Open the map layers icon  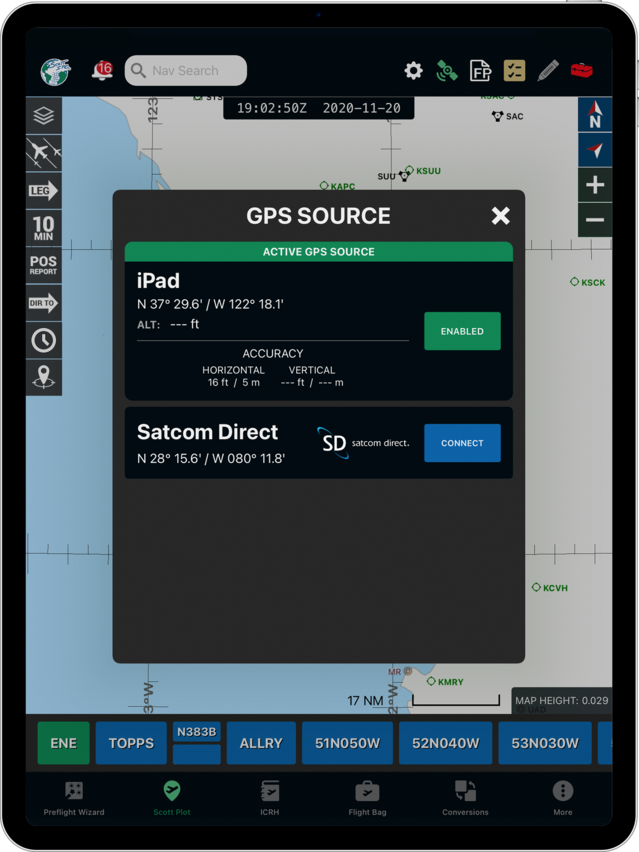point(43,116)
